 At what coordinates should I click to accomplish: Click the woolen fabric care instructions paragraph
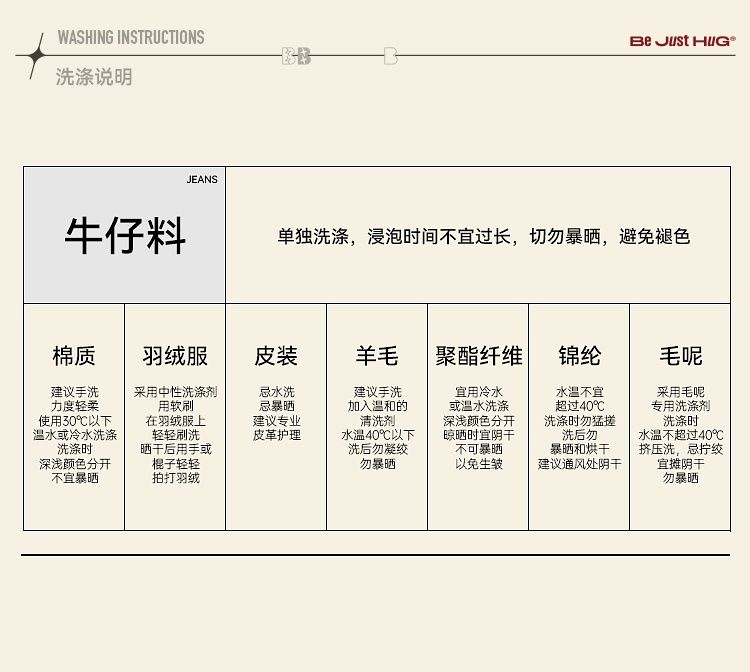680,435
